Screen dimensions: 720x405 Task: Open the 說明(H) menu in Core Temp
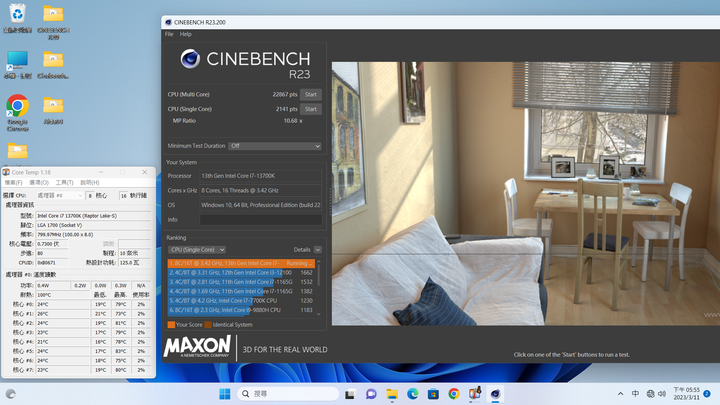point(90,183)
